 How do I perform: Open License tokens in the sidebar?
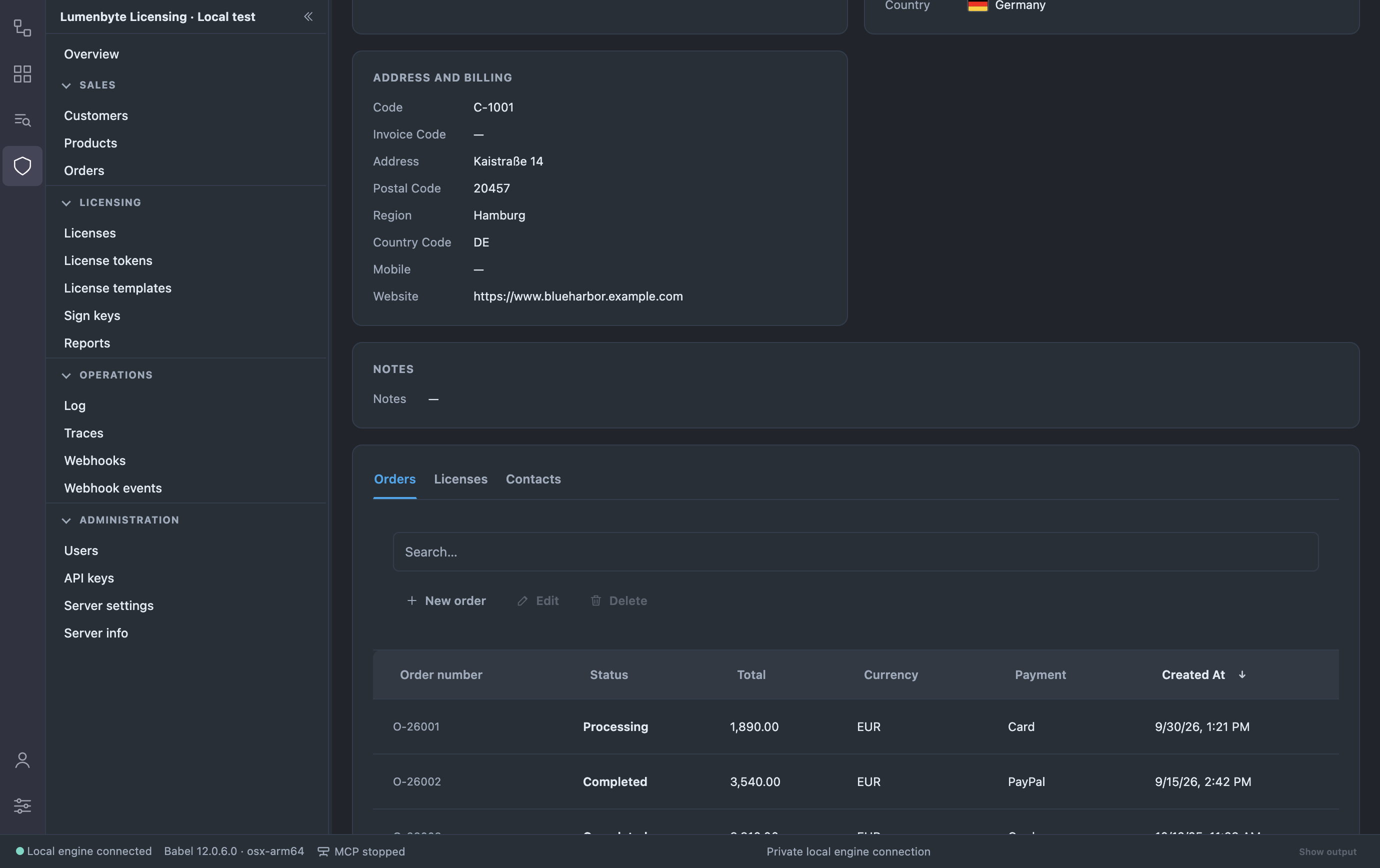click(x=108, y=260)
